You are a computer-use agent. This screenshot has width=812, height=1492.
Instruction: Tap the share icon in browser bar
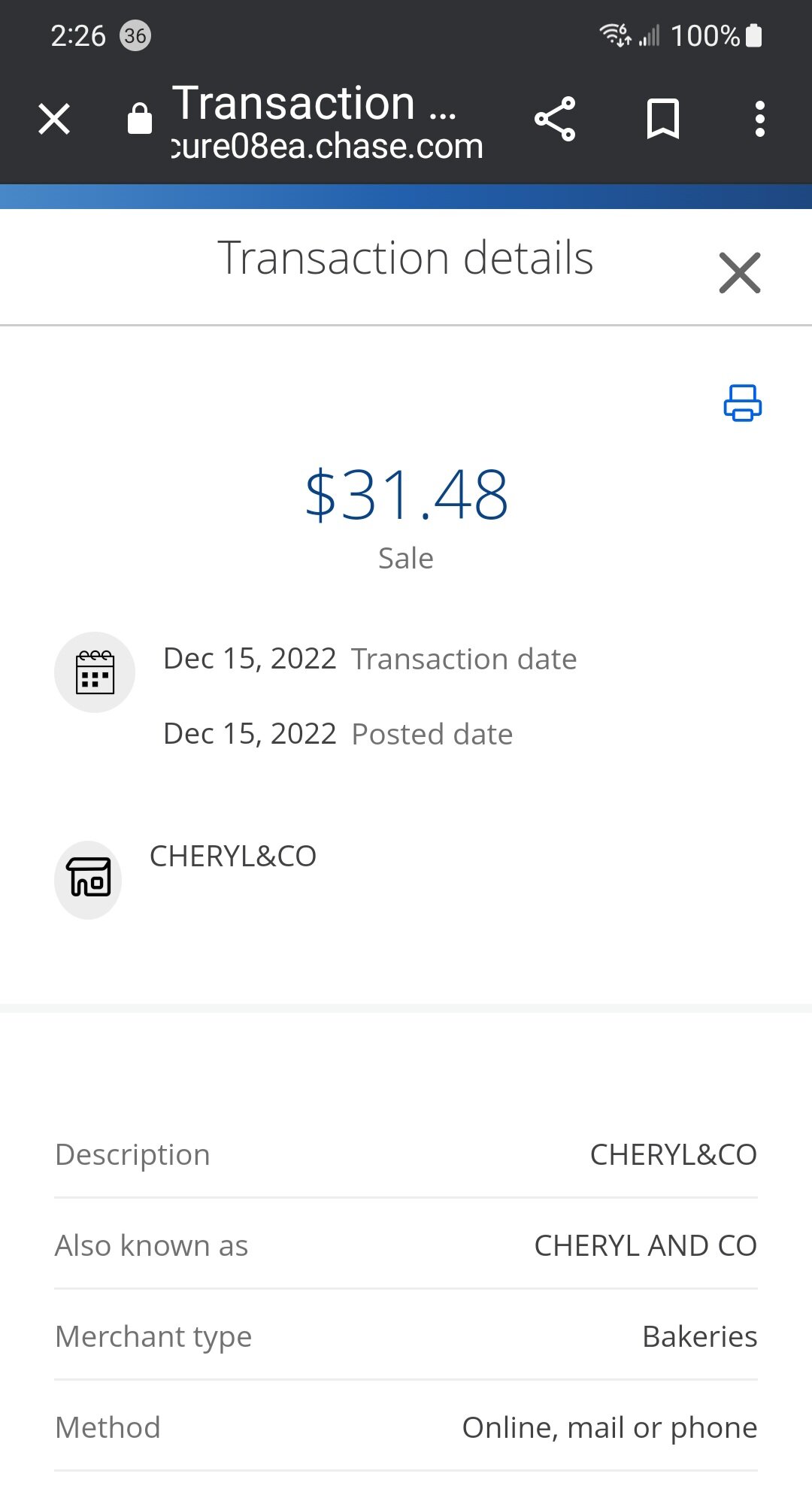coord(555,119)
